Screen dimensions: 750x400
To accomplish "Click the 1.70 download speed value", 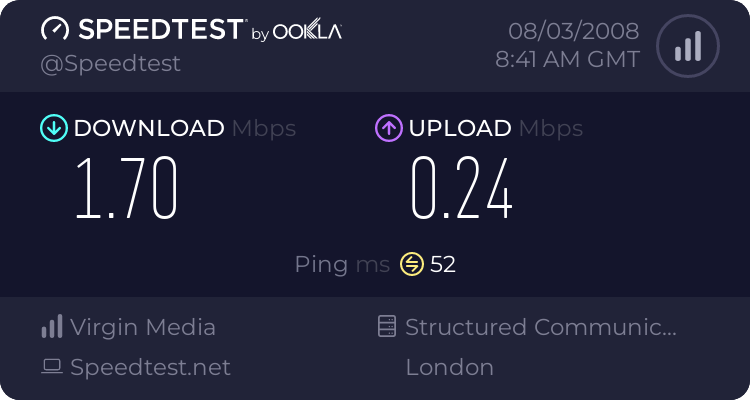I will click(127, 188).
